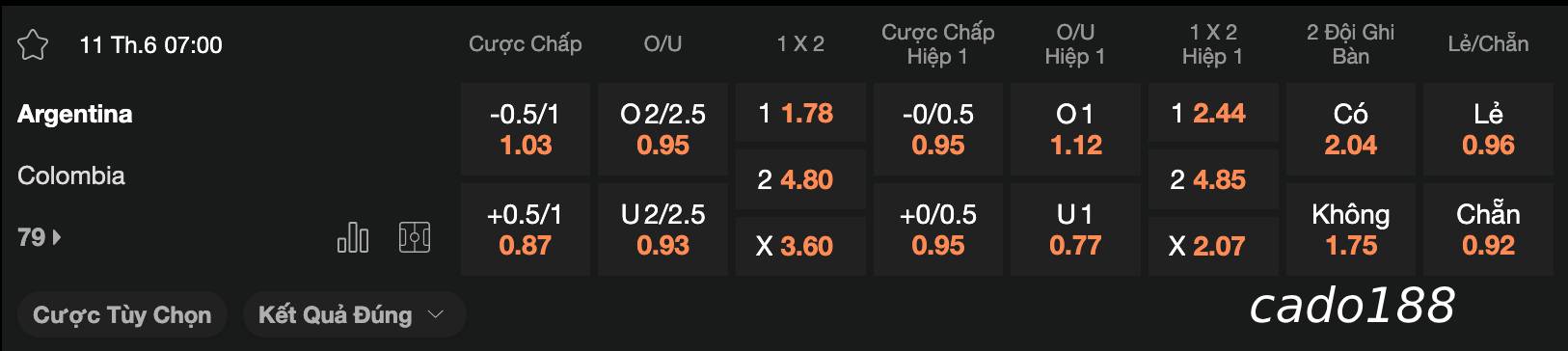Select 1X2 home win odds 1.78
Viewport: 1568px width, 351px height.
[x=800, y=113]
